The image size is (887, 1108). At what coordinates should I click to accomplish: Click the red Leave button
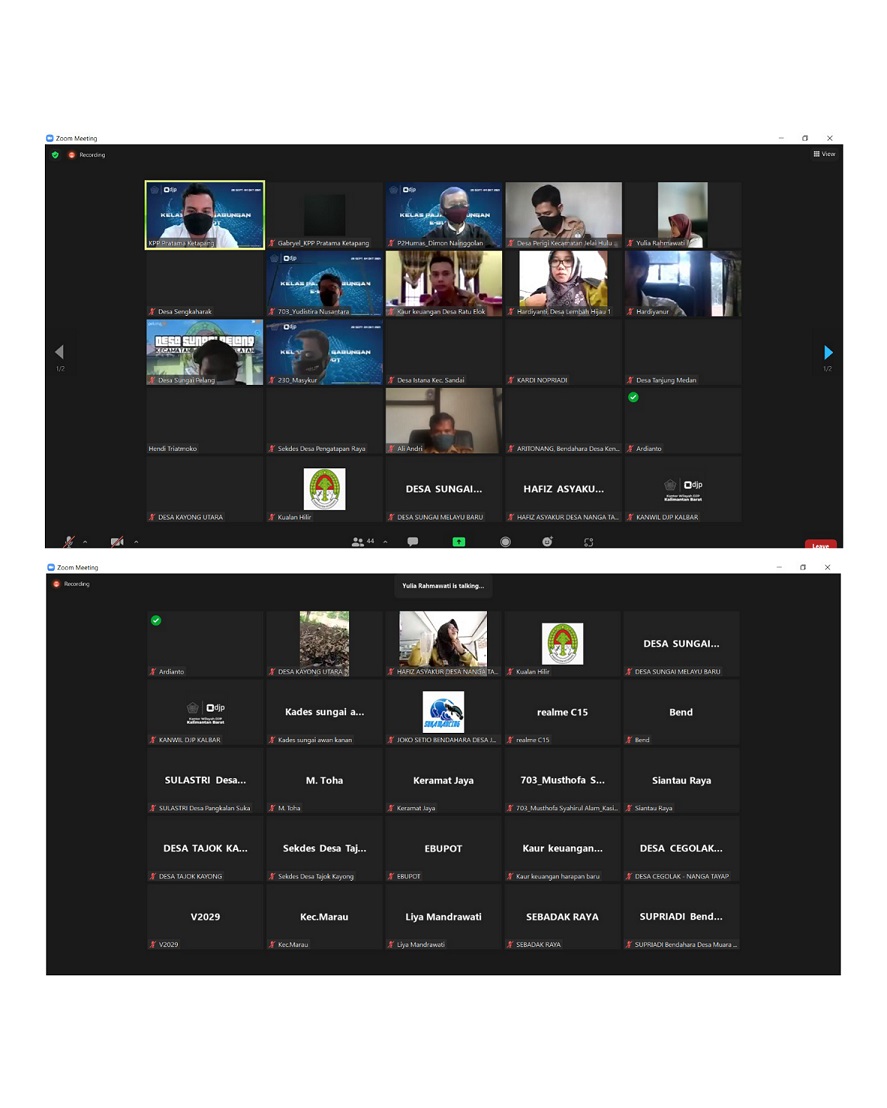(x=820, y=545)
